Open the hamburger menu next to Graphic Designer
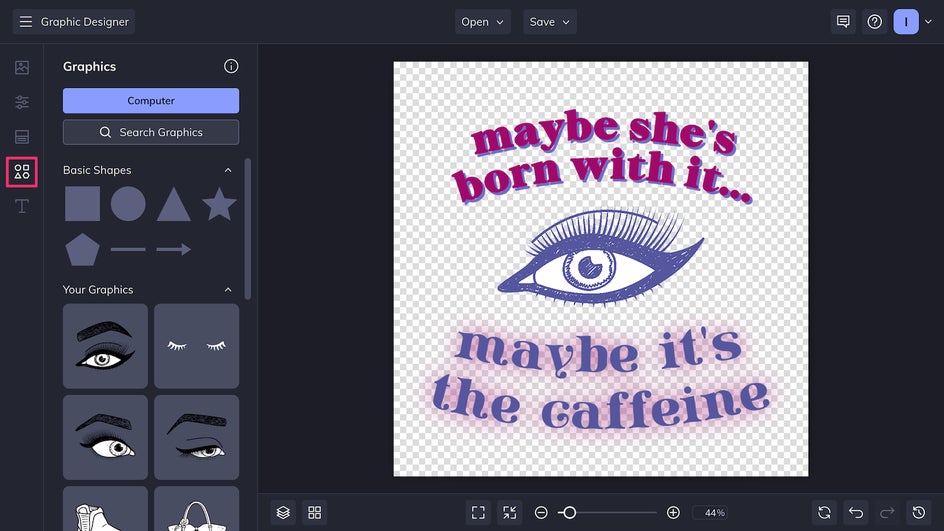This screenshot has width=944, height=531. point(25,22)
